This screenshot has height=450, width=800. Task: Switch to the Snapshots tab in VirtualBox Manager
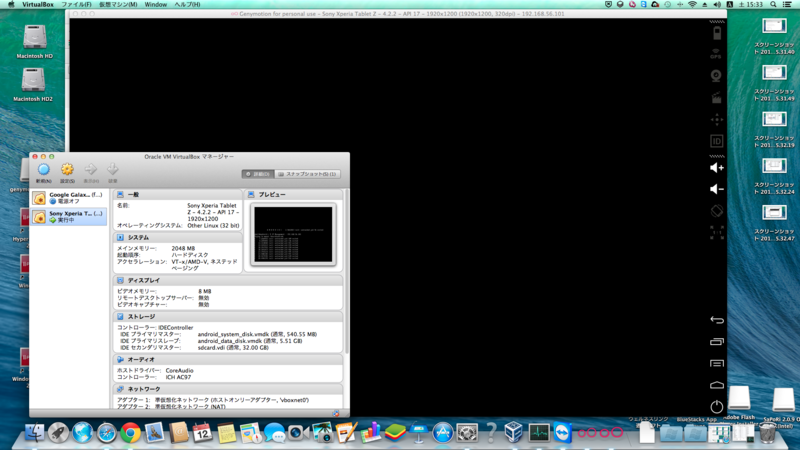(307, 174)
